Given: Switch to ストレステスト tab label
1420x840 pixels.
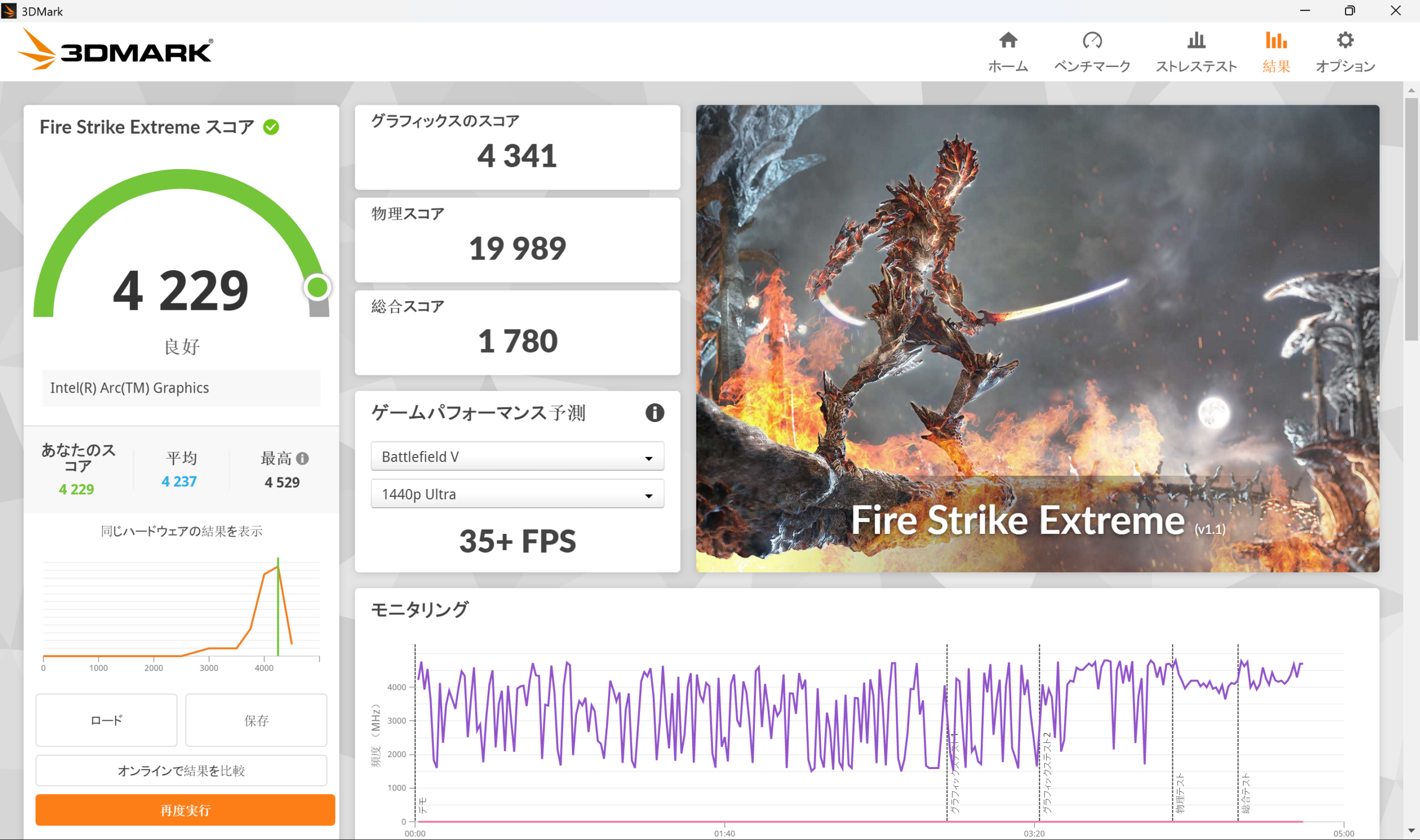Looking at the screenshot, I should (1196, 66).
